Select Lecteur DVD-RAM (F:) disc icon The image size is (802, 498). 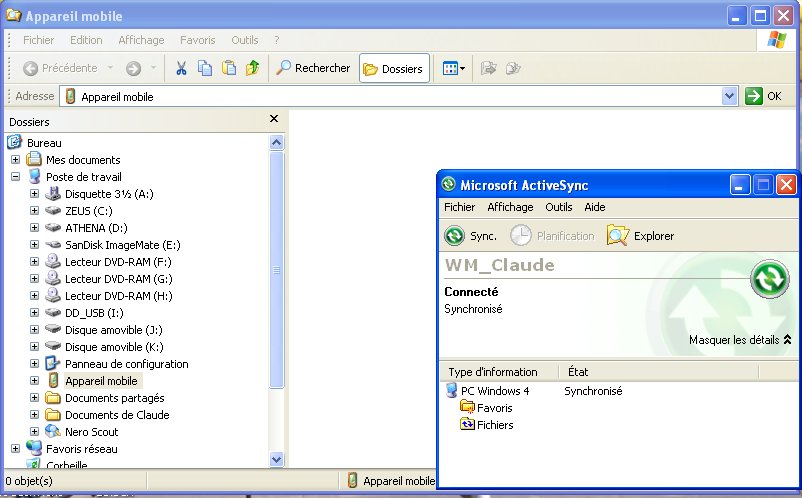(x=53, y=261)
